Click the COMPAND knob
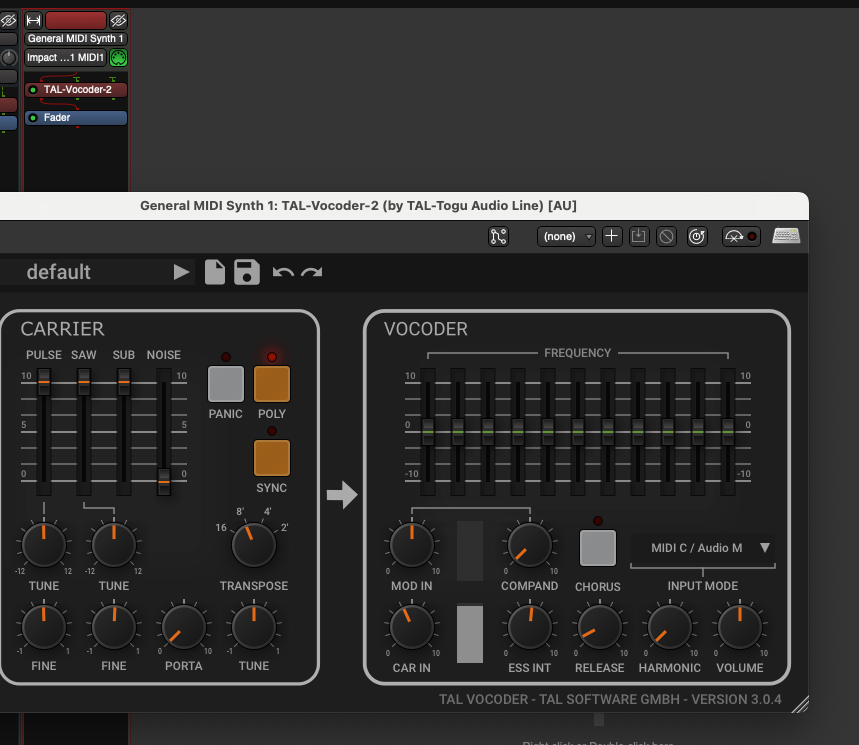859x745 pixels. [529, 545]
